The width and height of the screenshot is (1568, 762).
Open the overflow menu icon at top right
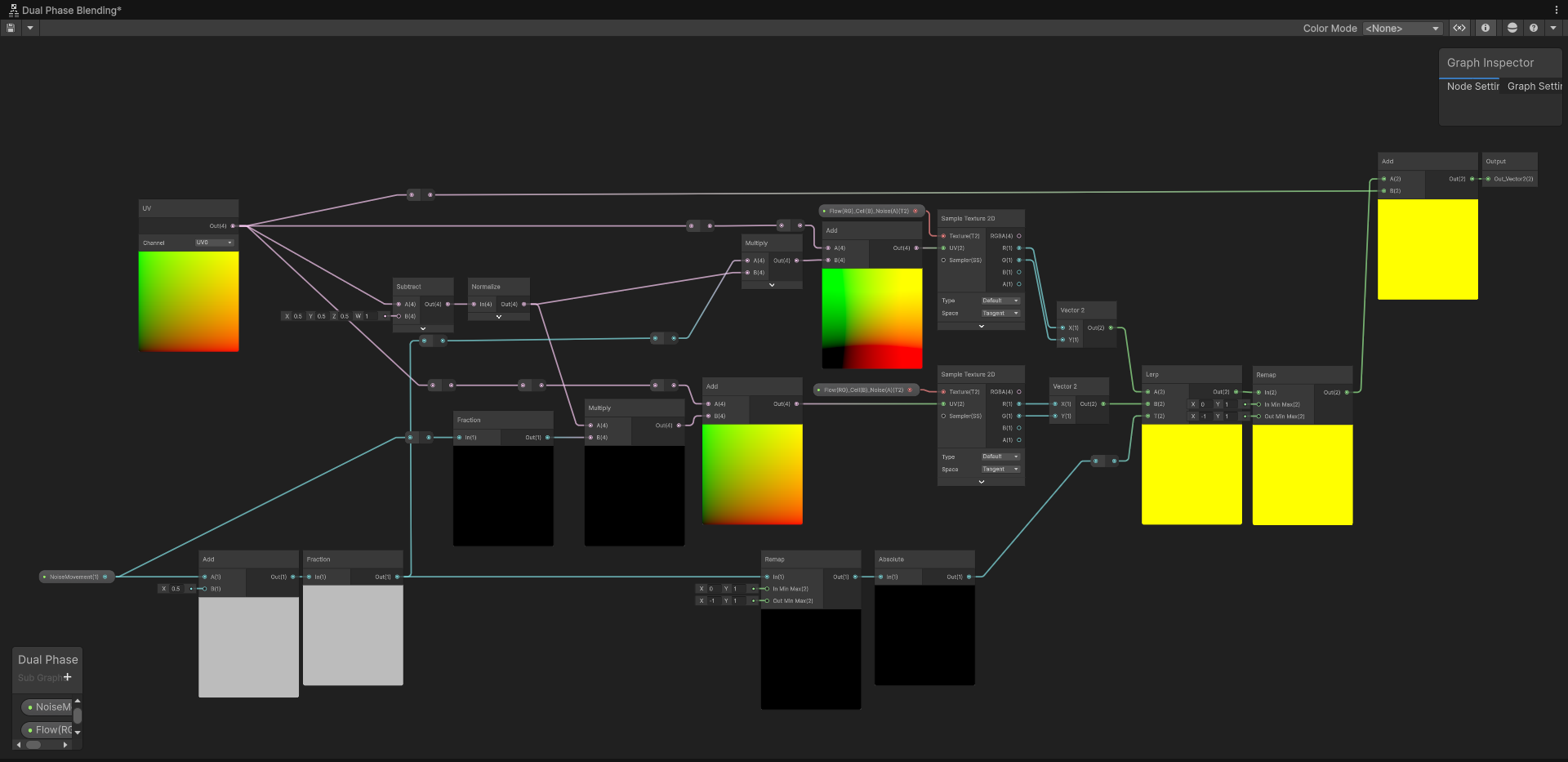pos(1557,9)
